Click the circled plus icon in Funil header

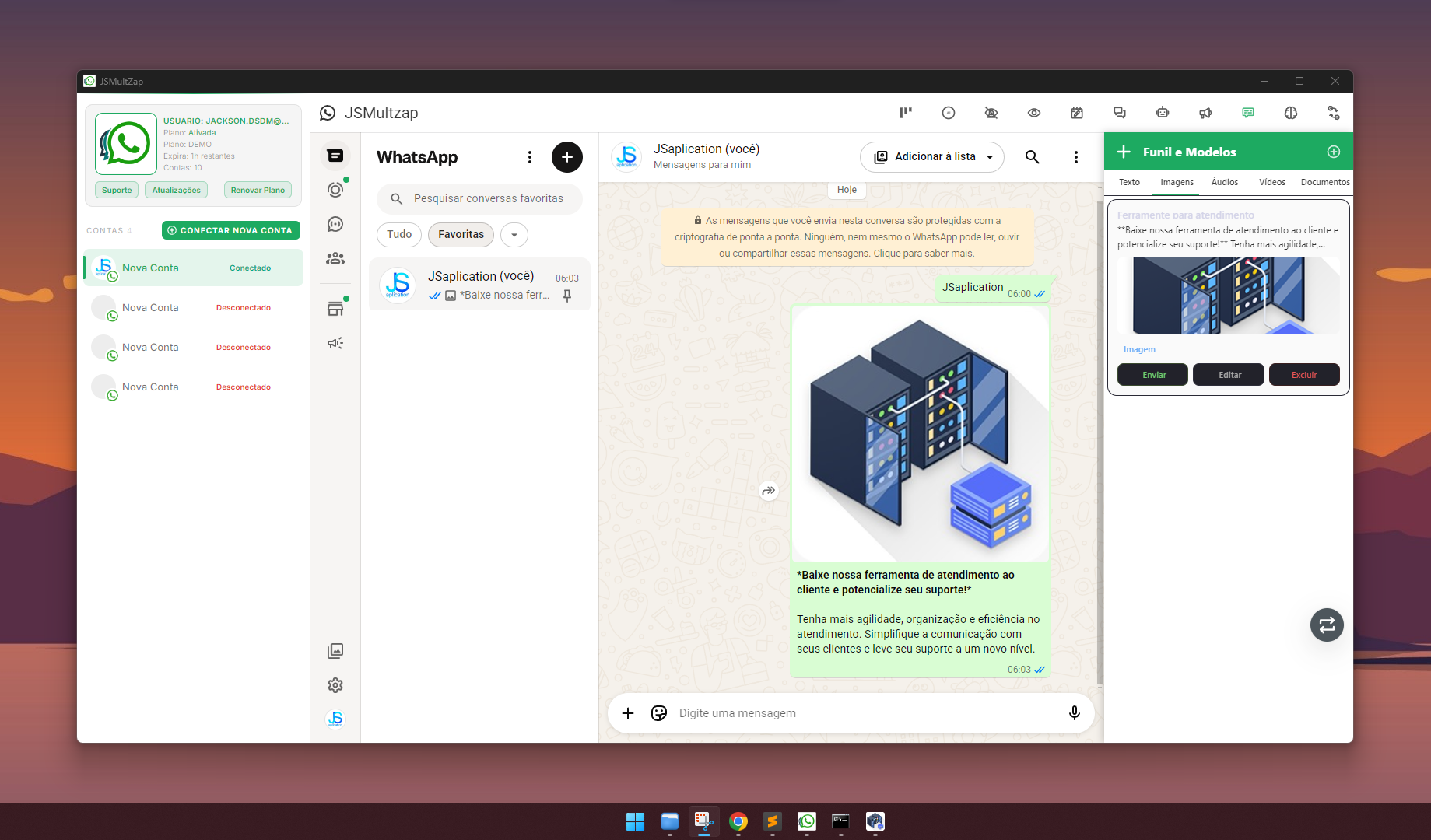(x=1334, y=152)
